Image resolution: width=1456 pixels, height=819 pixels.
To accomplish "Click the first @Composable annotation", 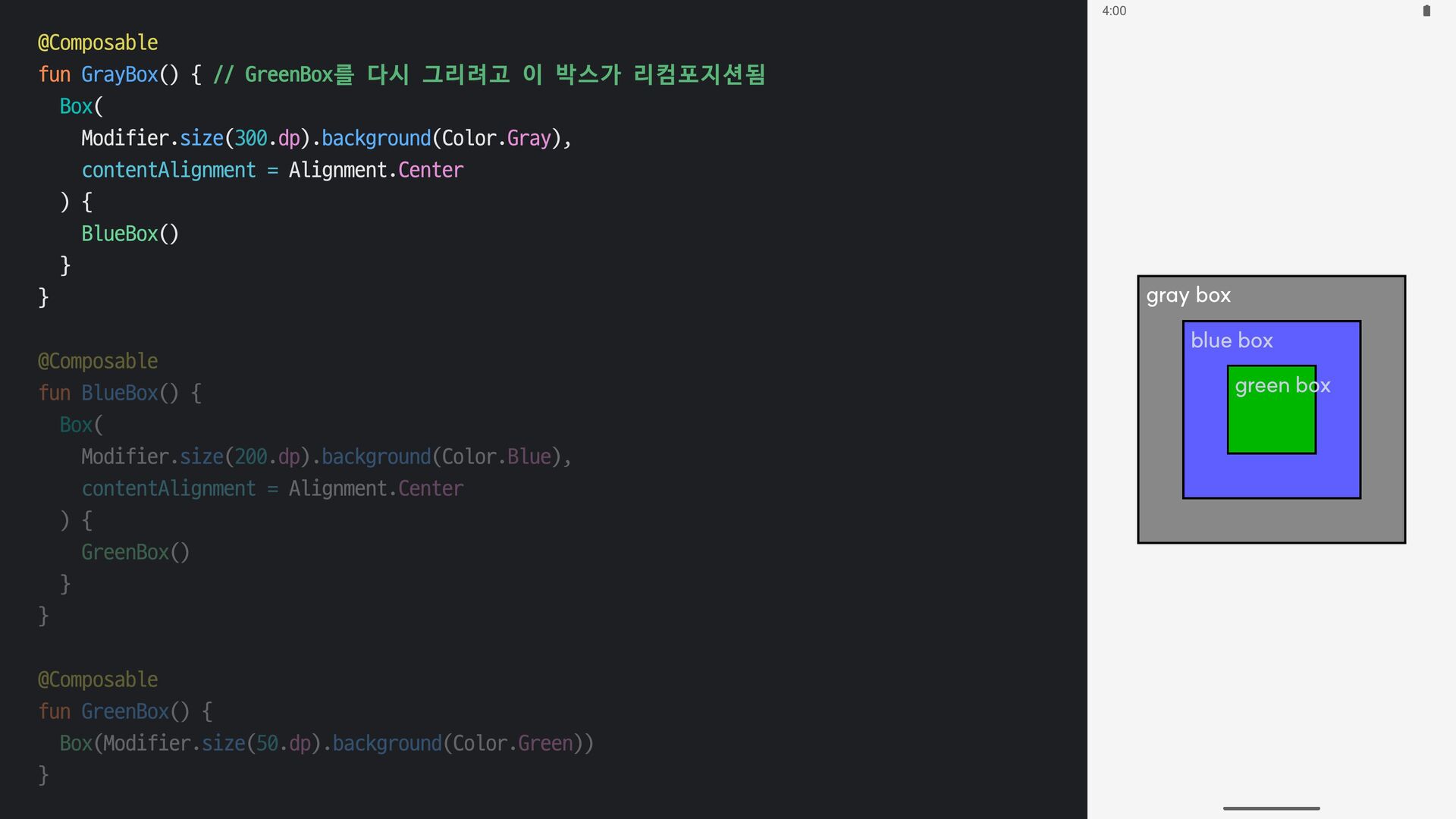I will tap(98, 42).
